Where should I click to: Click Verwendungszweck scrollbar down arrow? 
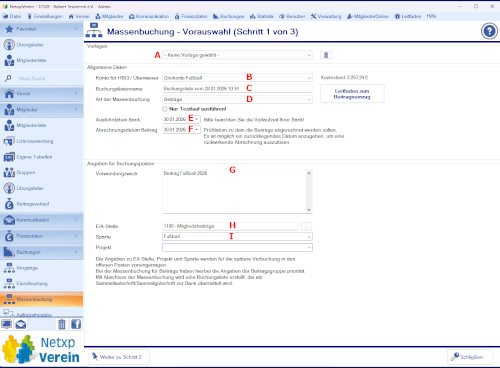pyautogui.click(x=309, y=210)
